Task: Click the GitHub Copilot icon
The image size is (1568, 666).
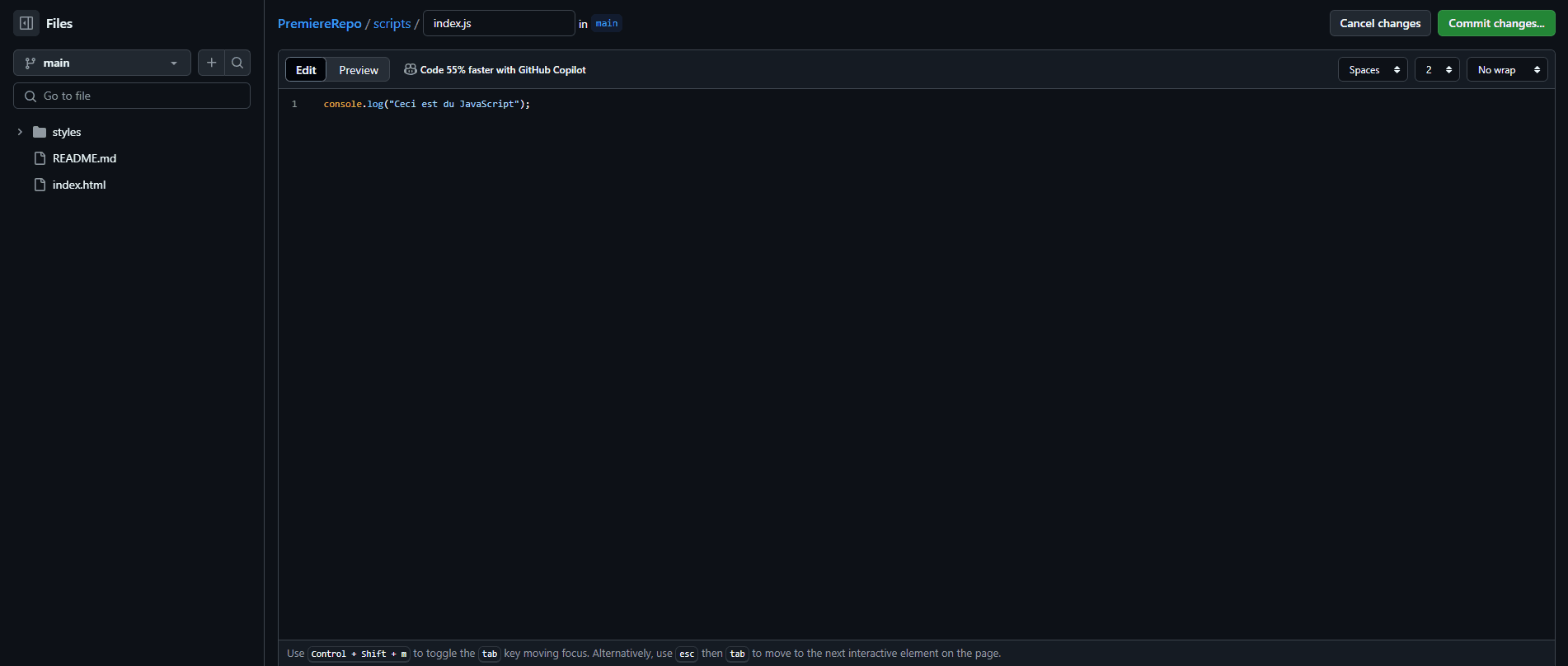Action: [x=410, y=70]
